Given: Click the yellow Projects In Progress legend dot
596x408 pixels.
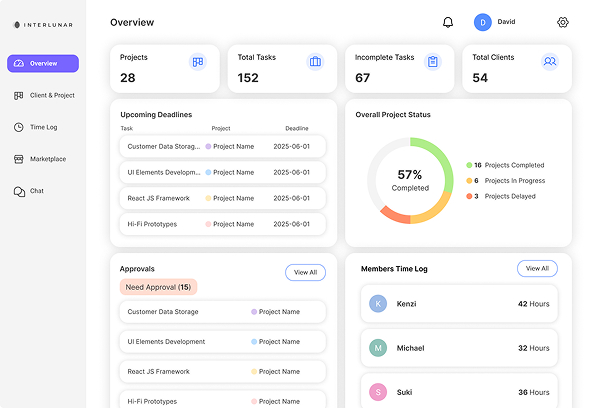Looking at the screenshot, I should (x=469, y=181).
